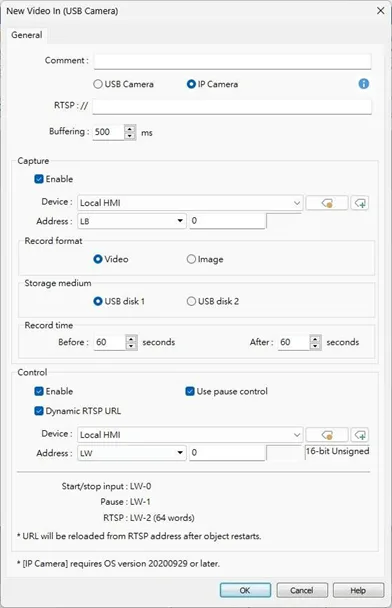Viewport: 392px width, 608px height.
Task: Decrease Buffering value with down arrow
Action: tap(130, 136)
